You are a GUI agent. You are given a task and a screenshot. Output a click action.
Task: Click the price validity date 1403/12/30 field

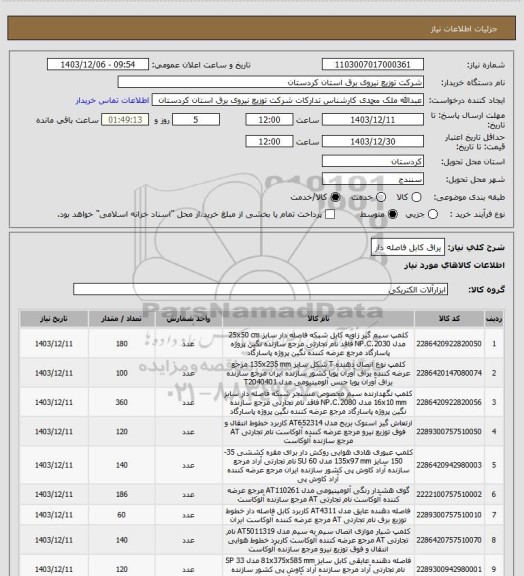pos(373,141)
